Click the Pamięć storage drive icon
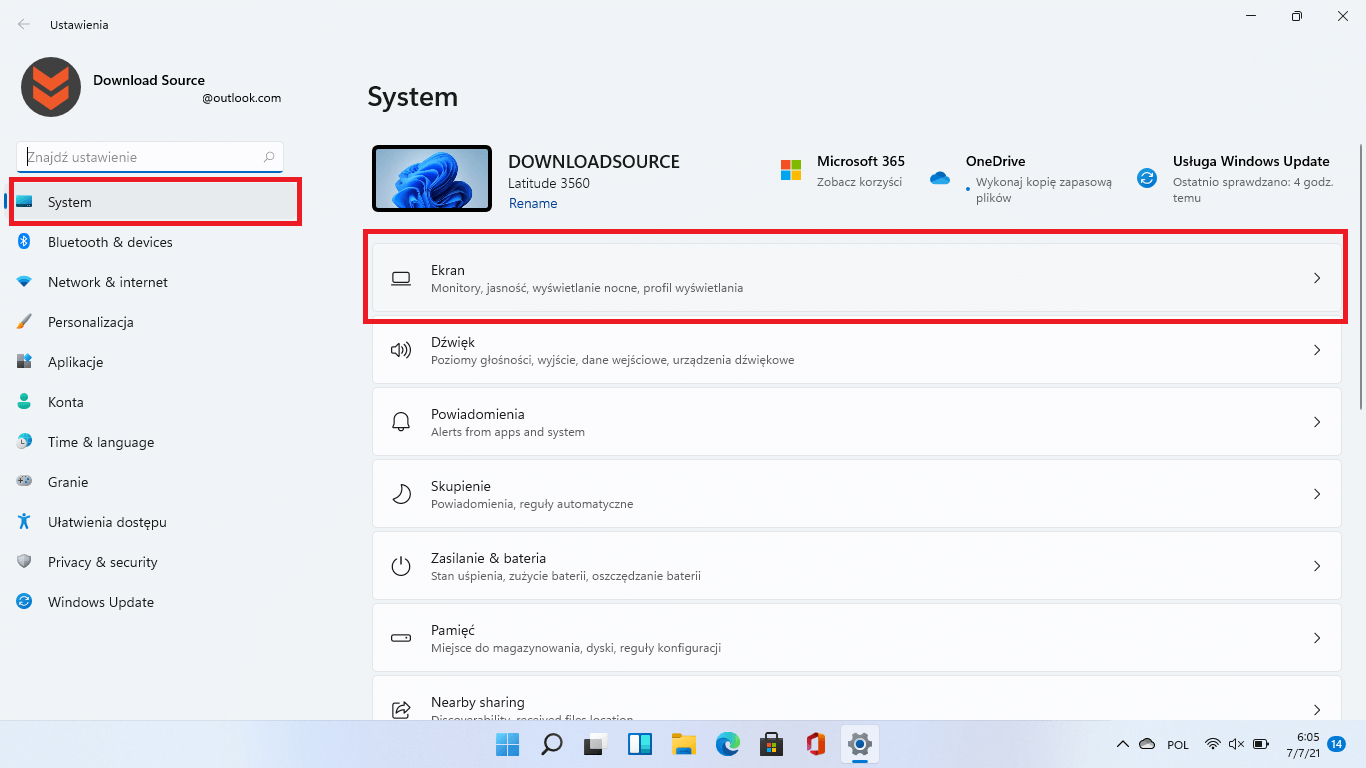The height and width of the screenshot is (768, 1366). [x=401, y=638]
